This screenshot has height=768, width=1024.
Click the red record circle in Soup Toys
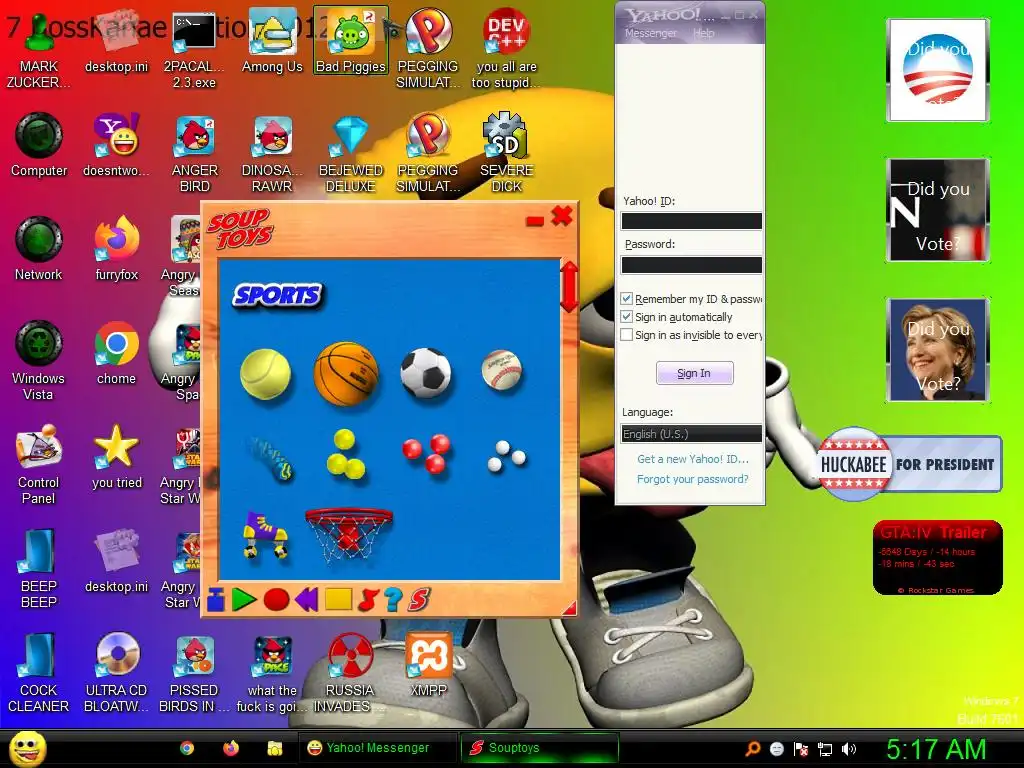pos(276,600)
